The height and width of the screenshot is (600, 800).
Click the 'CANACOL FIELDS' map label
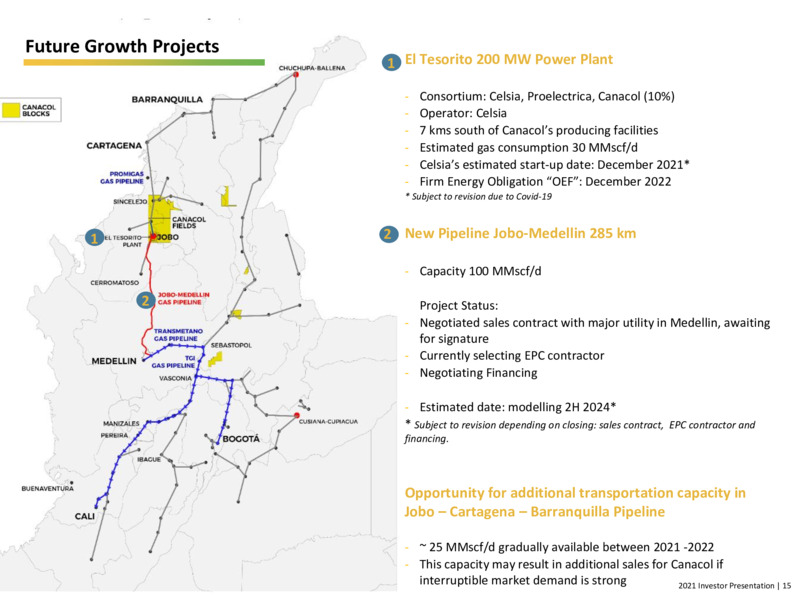pos(189,222)
